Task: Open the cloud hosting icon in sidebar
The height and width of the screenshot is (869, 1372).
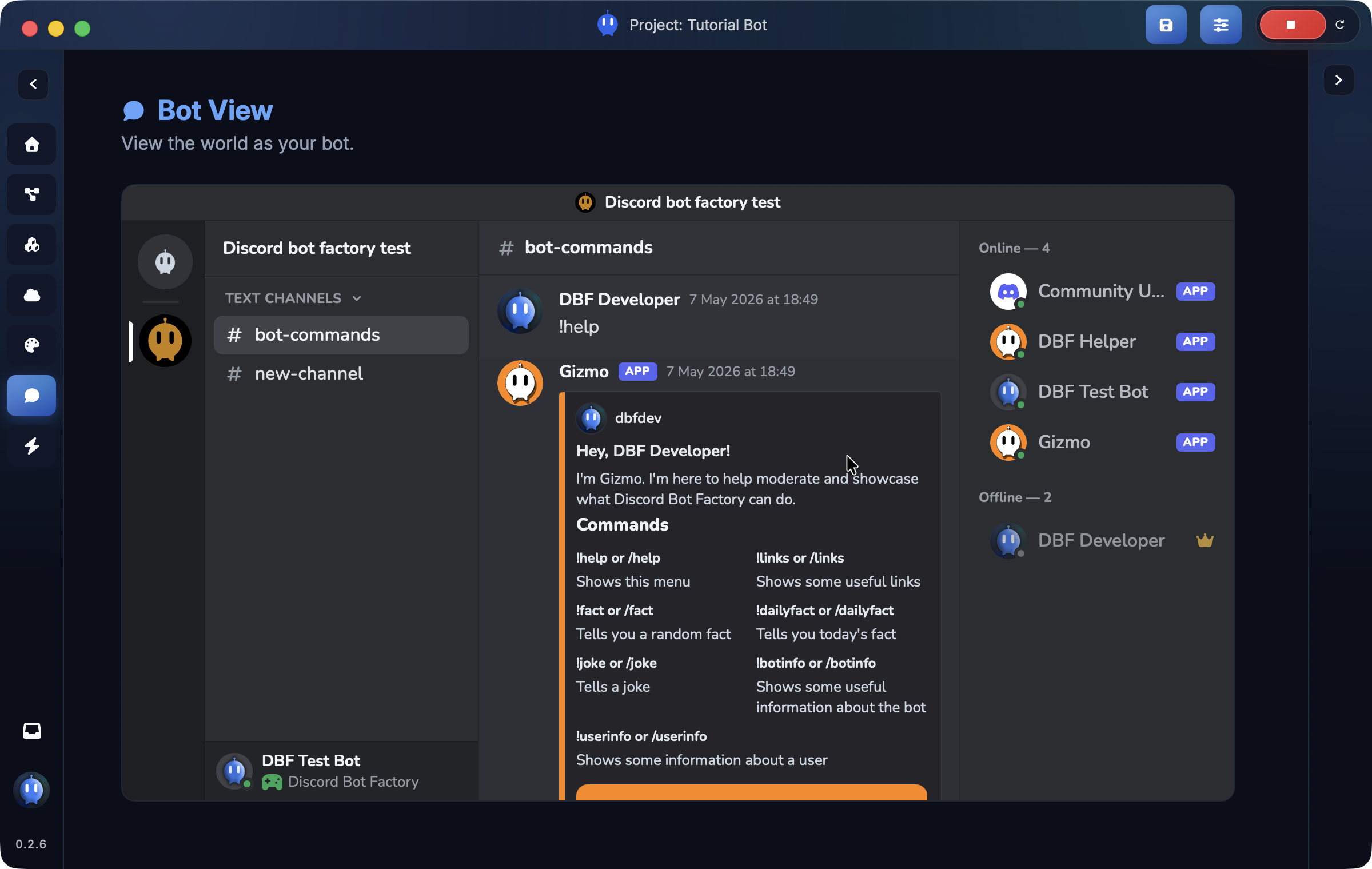Action: pos(32,295)
